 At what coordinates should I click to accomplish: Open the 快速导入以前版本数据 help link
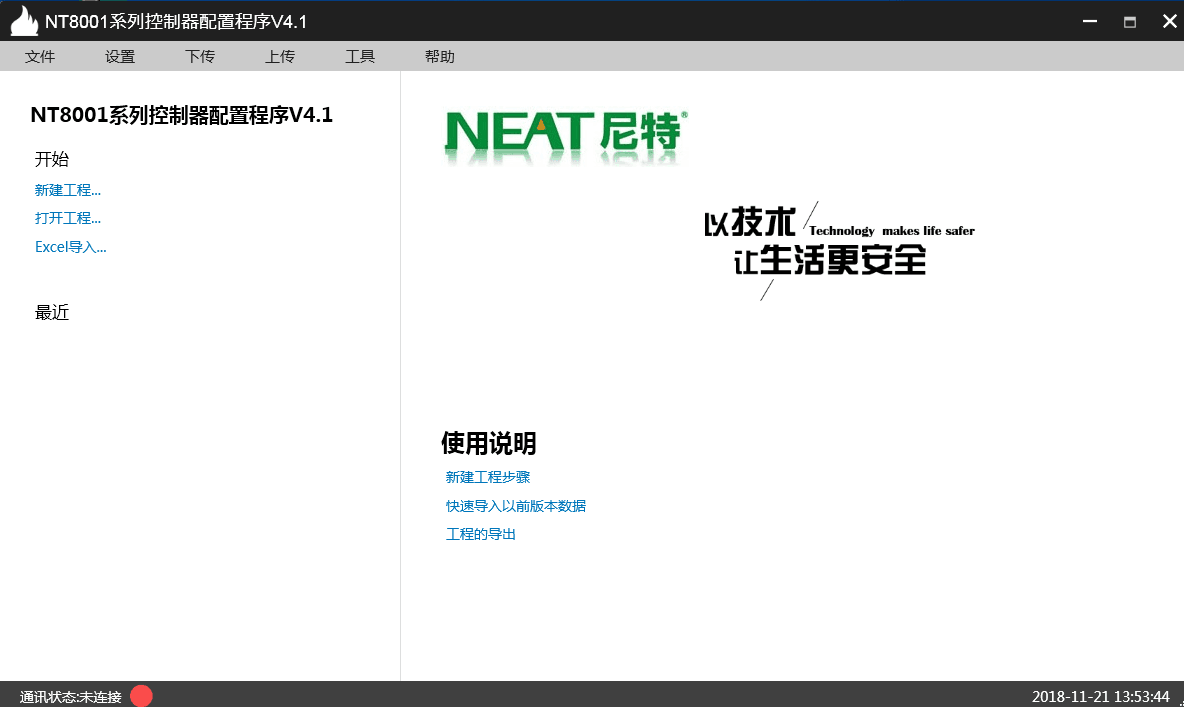point(516,506)
